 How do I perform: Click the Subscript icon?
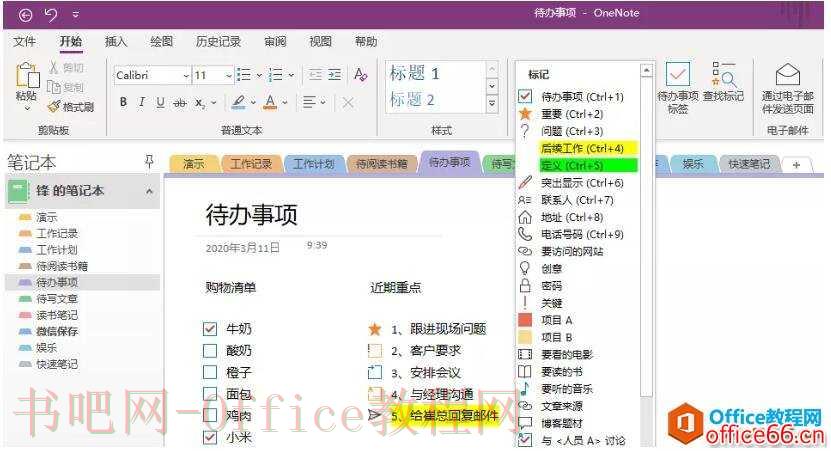pyautogui.click(x=200, y=103)
